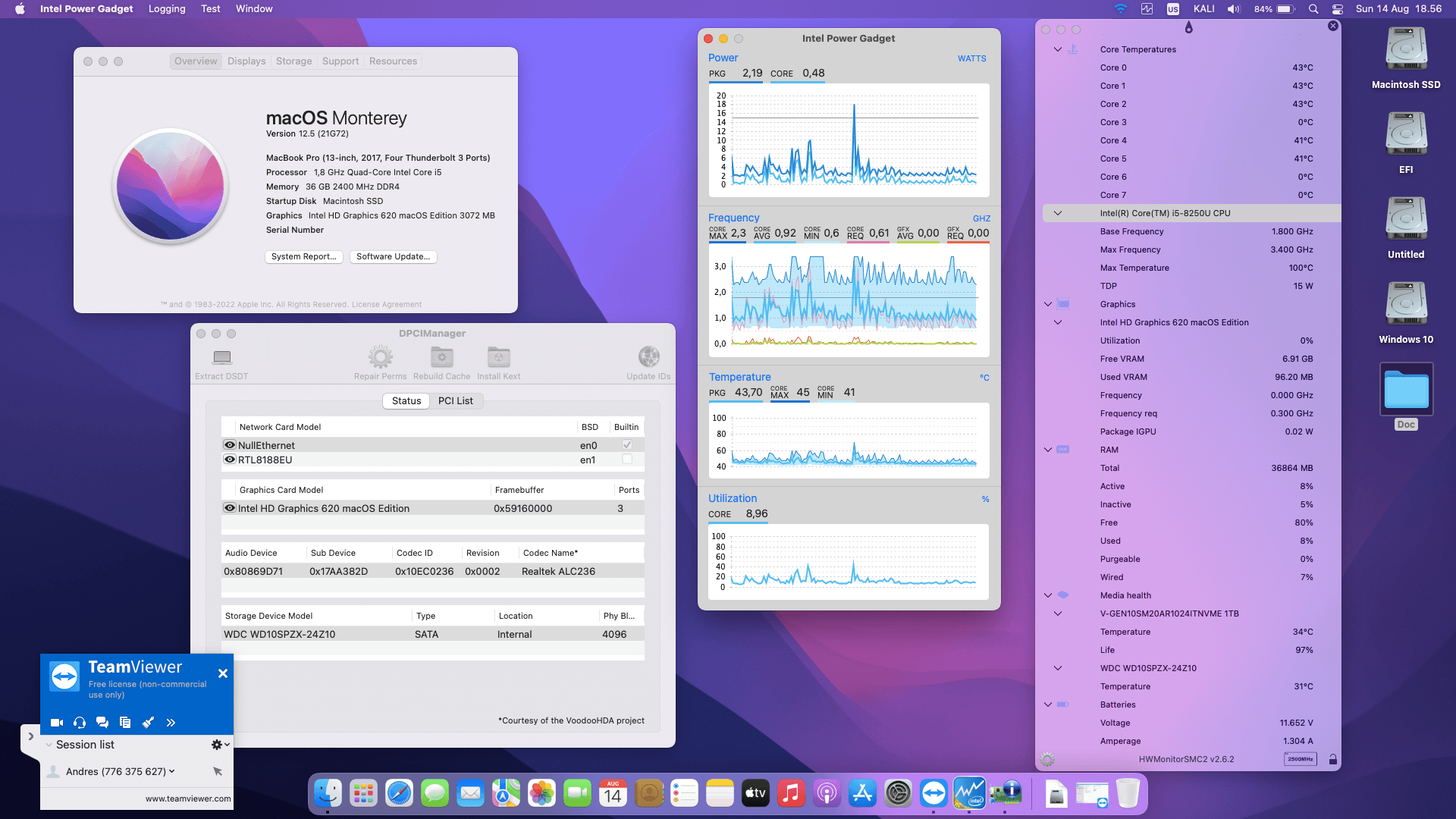Open Test menu in menu bar
This screenshot has height=819, width=1456.
point(211,9)
